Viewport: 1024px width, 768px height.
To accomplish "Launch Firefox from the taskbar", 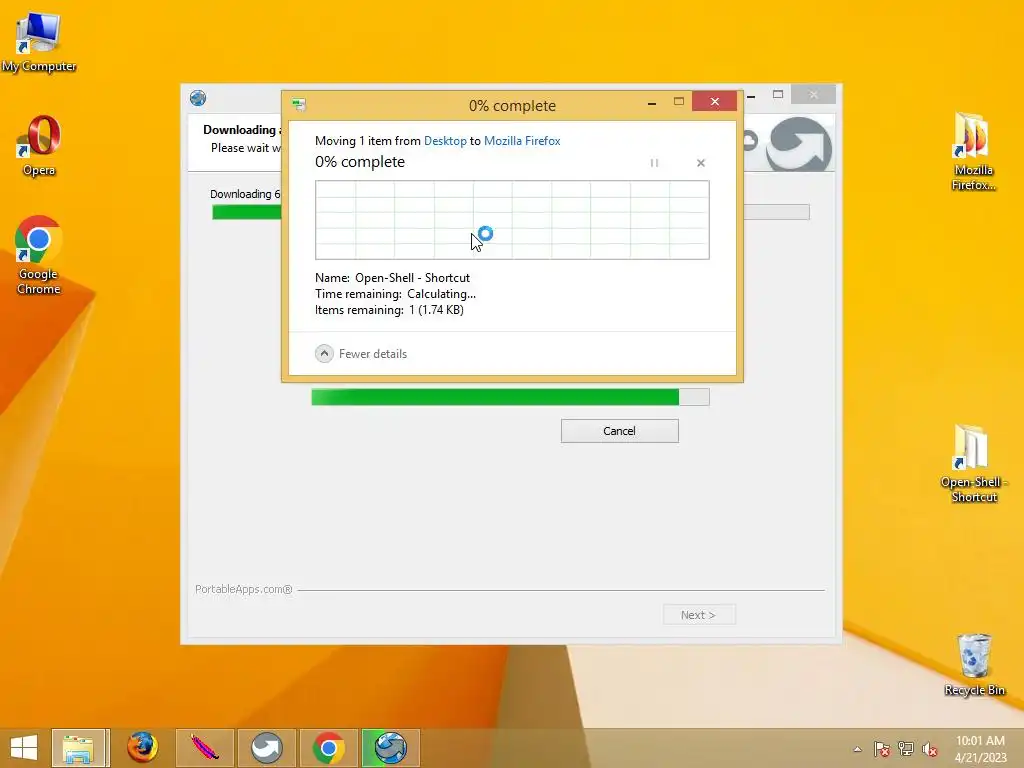I will click(142, 748).
